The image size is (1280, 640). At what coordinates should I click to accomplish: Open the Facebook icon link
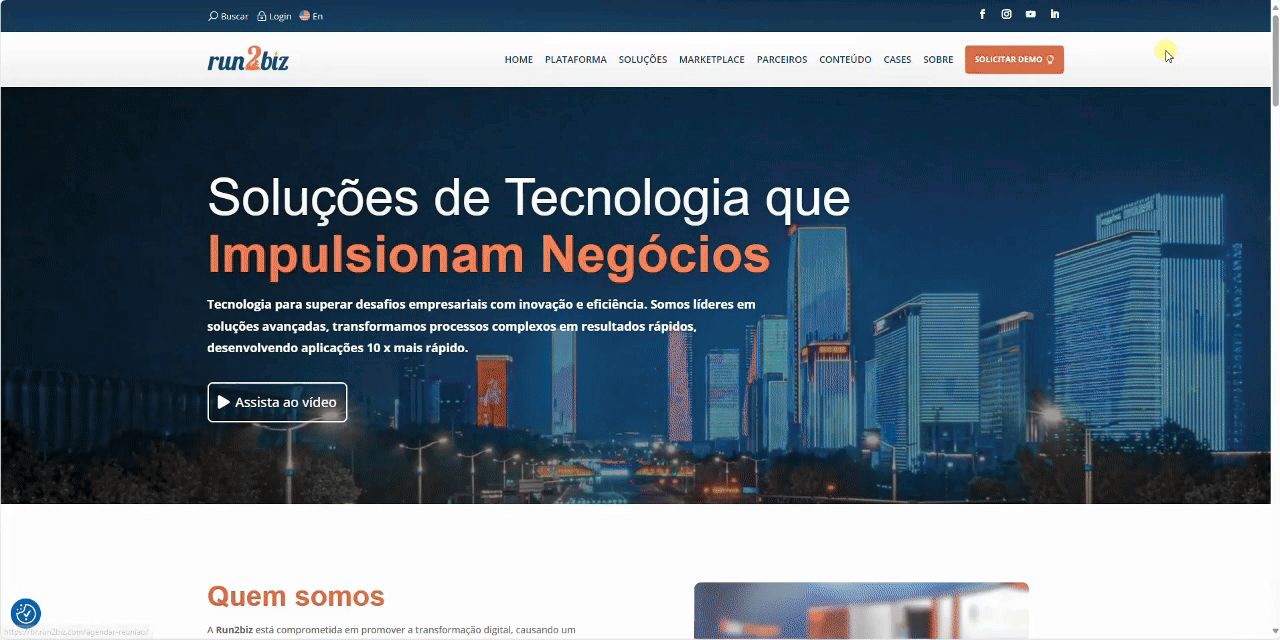tap(982, 14)
